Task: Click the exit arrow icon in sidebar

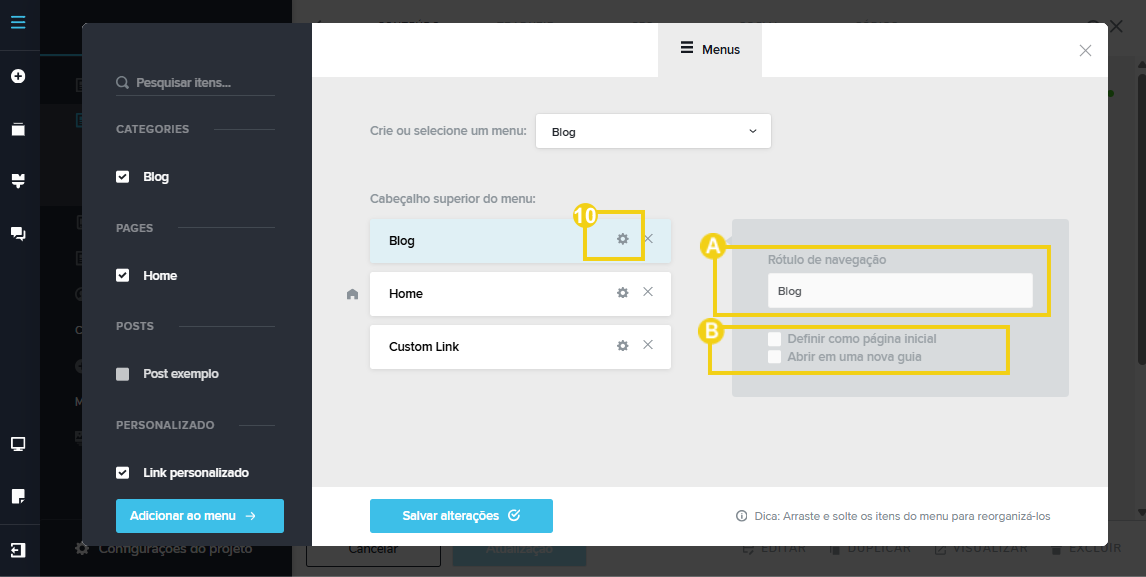Action: [18, 550]
